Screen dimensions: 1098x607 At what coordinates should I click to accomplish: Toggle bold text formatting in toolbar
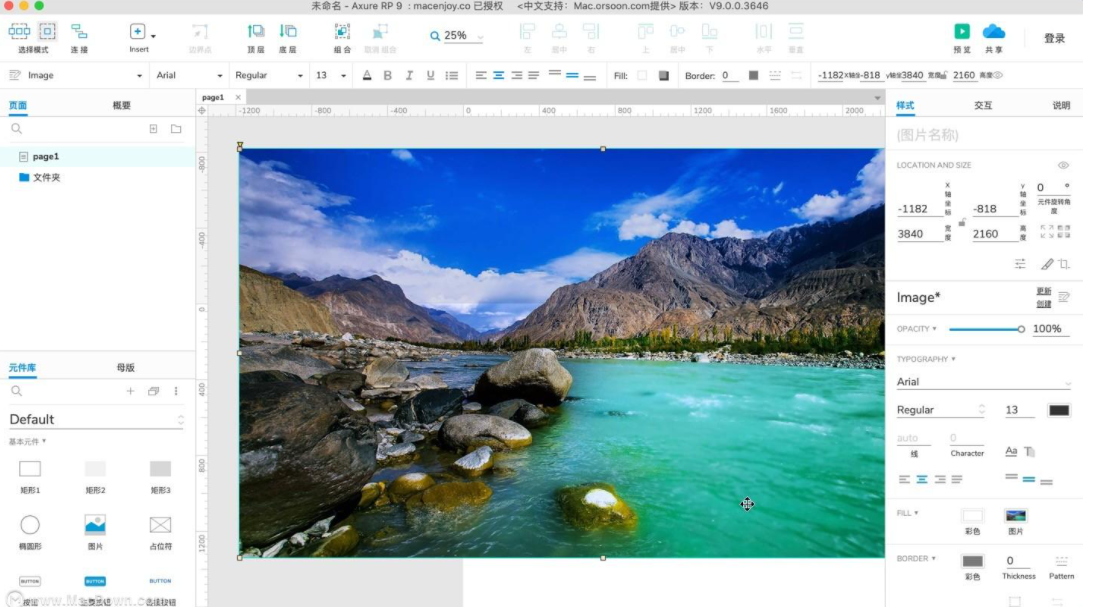point(388,75)
